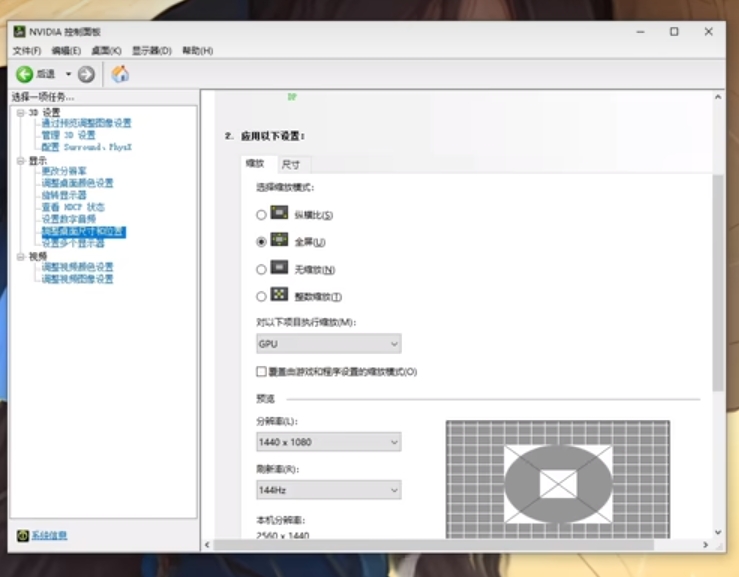This screenshot has width=739, height=577.
Task: Click the NVIDIA logo in title bar
Action: [19, 32]
